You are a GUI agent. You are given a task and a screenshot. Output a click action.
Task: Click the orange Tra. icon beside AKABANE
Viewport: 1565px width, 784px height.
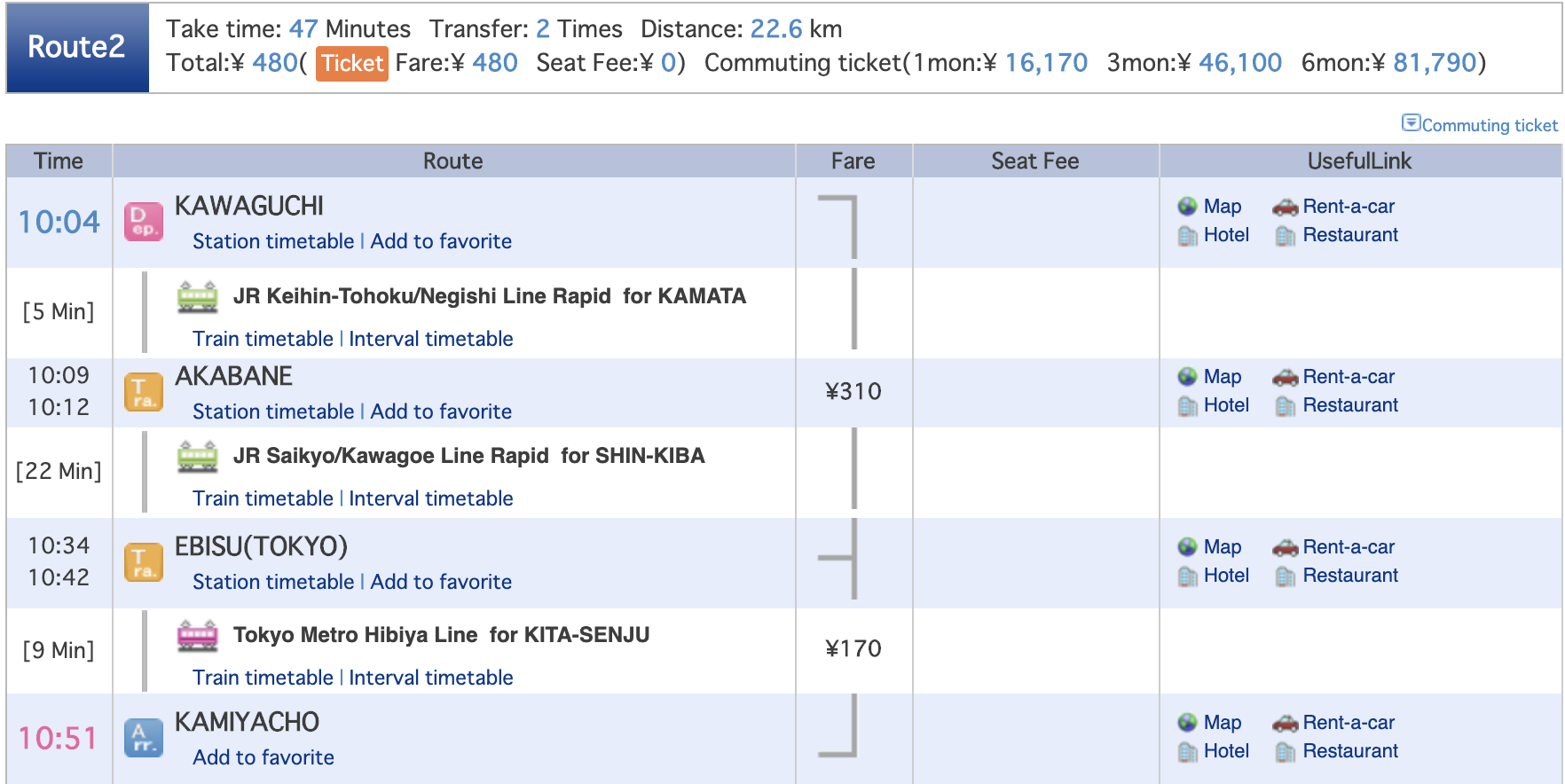(144, 392)
